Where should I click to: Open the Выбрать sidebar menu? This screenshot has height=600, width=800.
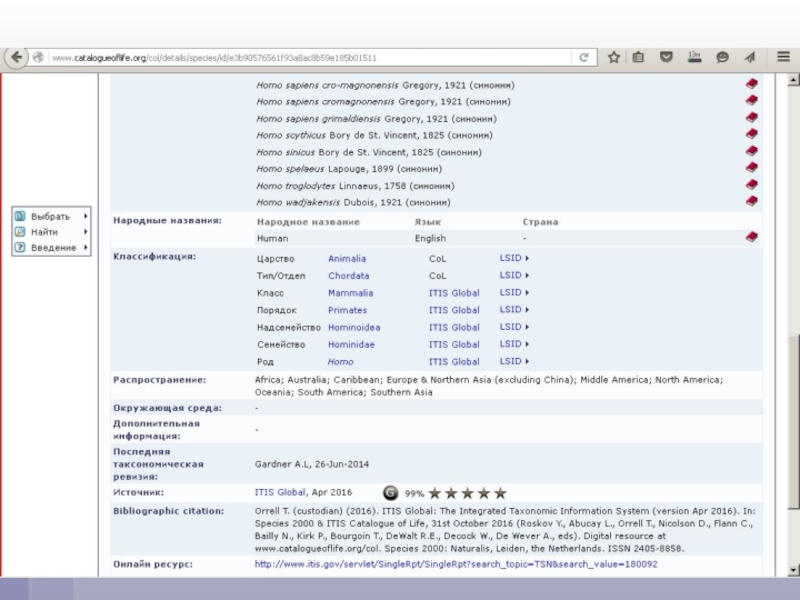51,216
